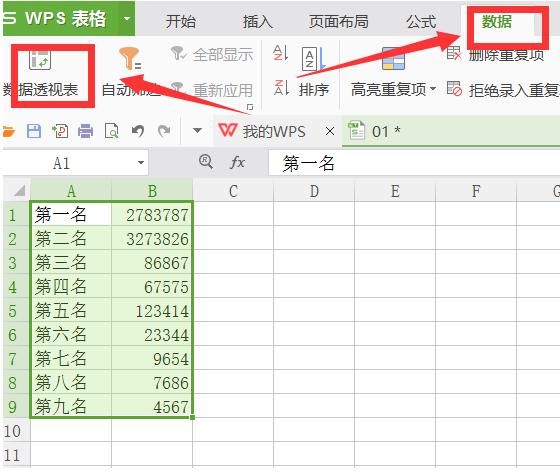Select column F header
560x472 pixels.
point(476,191)
